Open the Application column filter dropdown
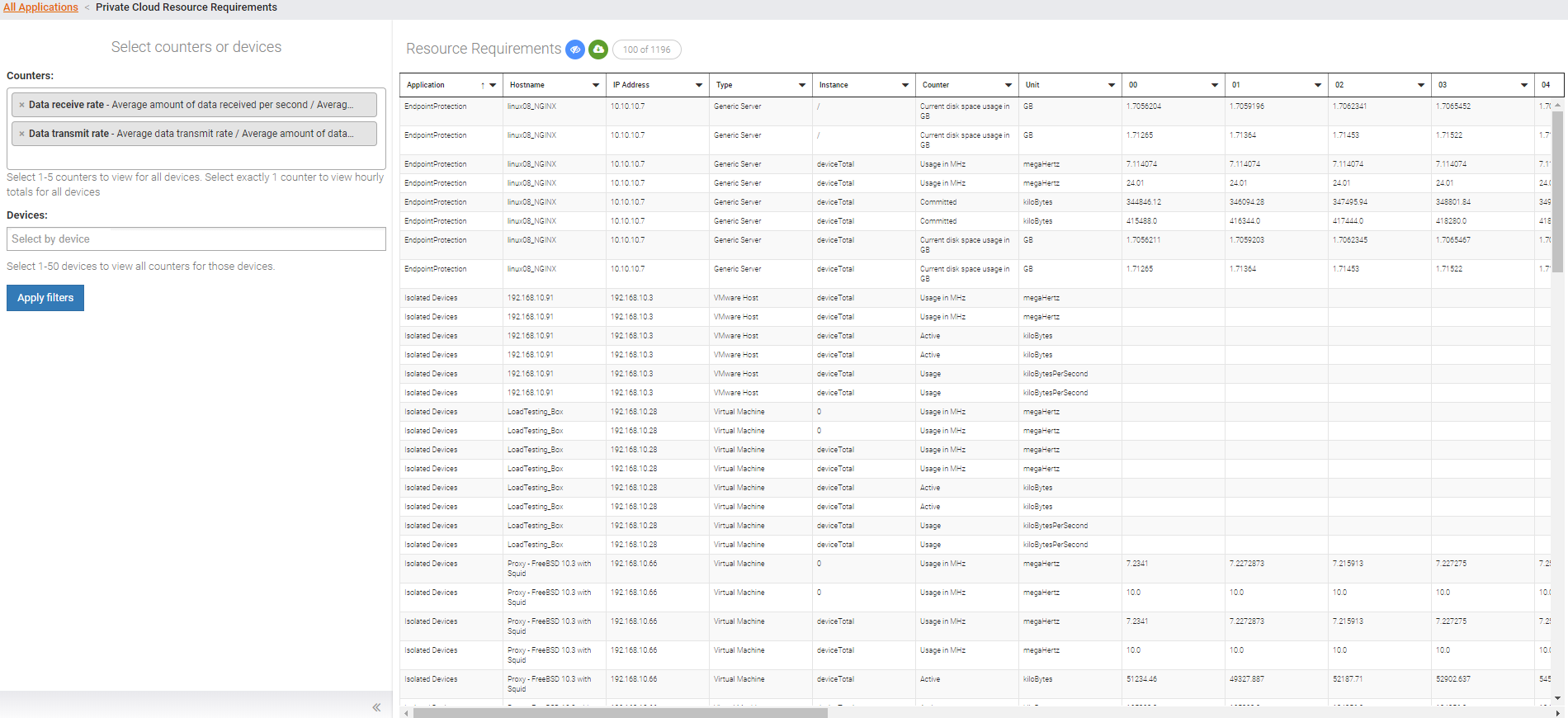The height and width of the screenshot is (718, 1568). (493, 85)
